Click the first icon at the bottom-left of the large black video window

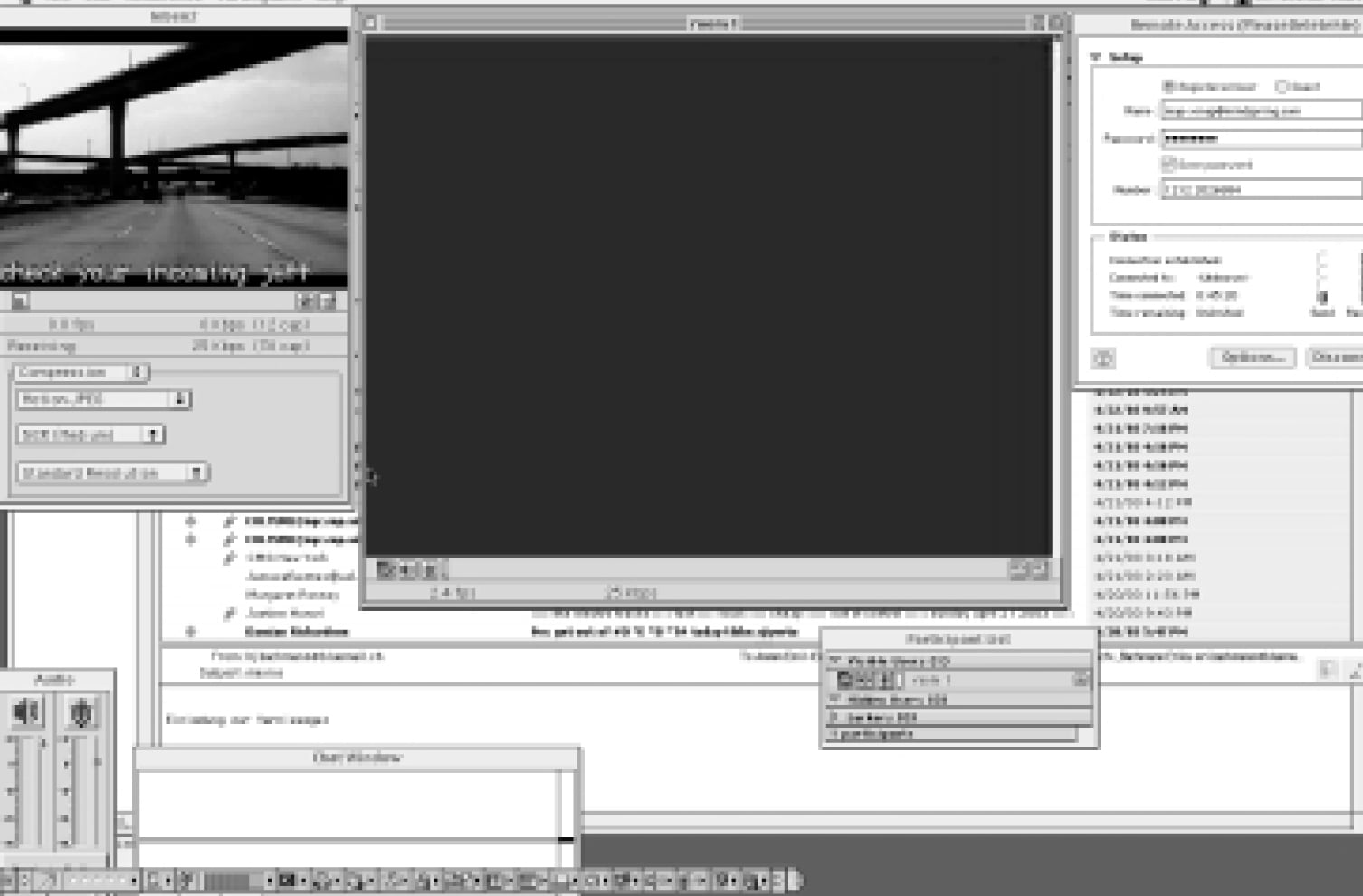click(x=386, y=569)
